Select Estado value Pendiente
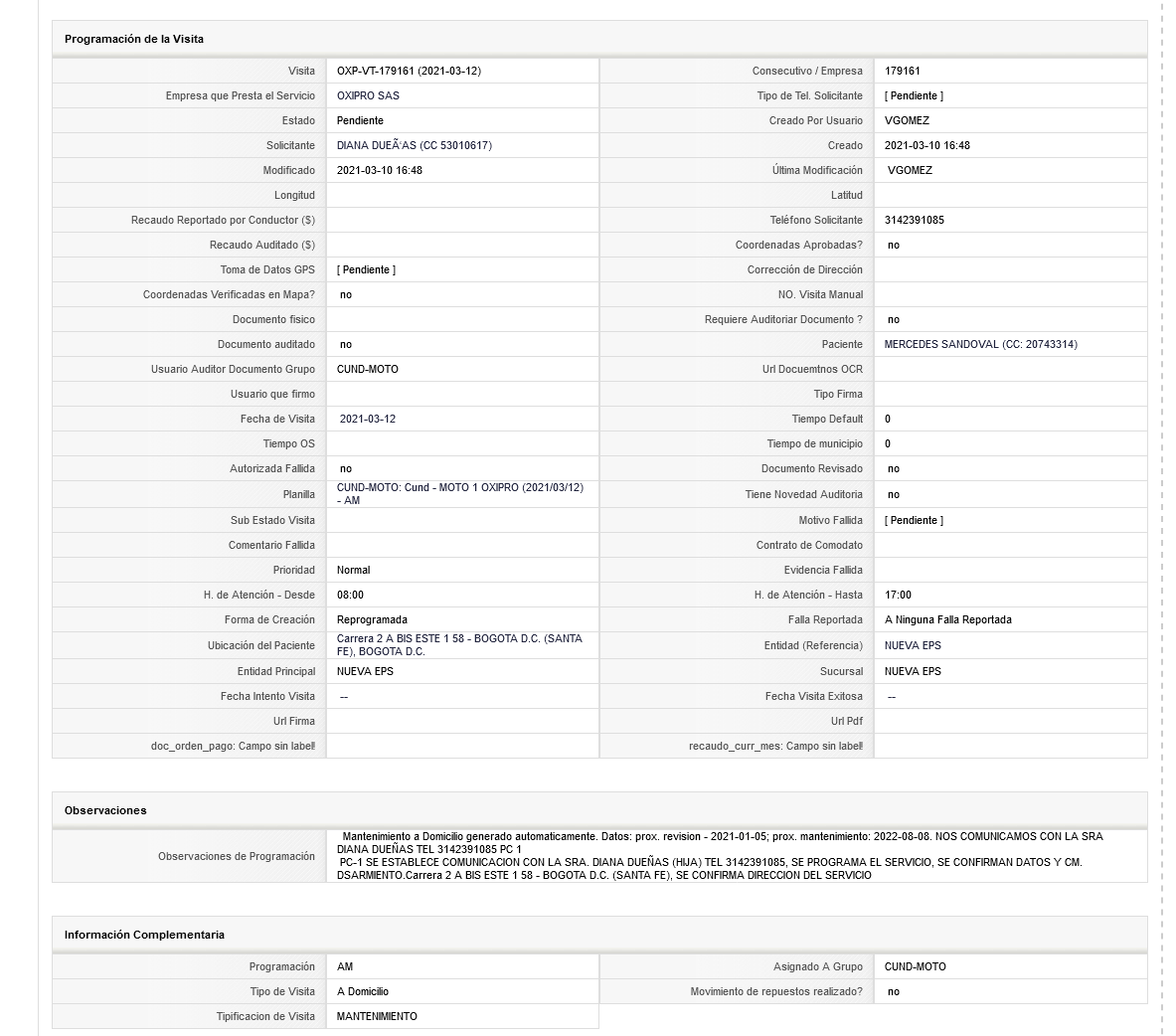The image size is (1176, 1036). tap(360, 120)
